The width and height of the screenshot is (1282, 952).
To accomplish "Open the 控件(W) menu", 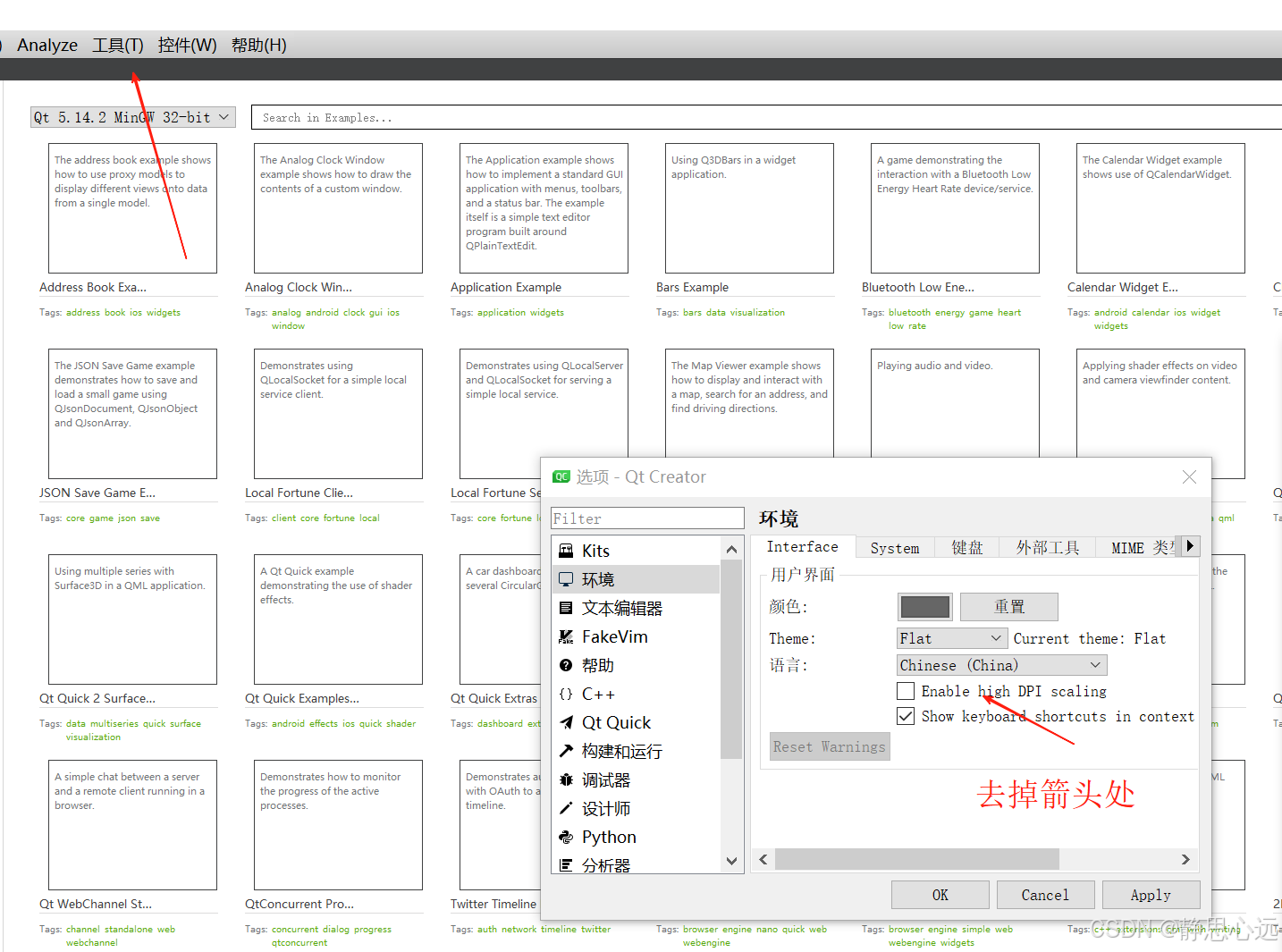I will (187, 45).
